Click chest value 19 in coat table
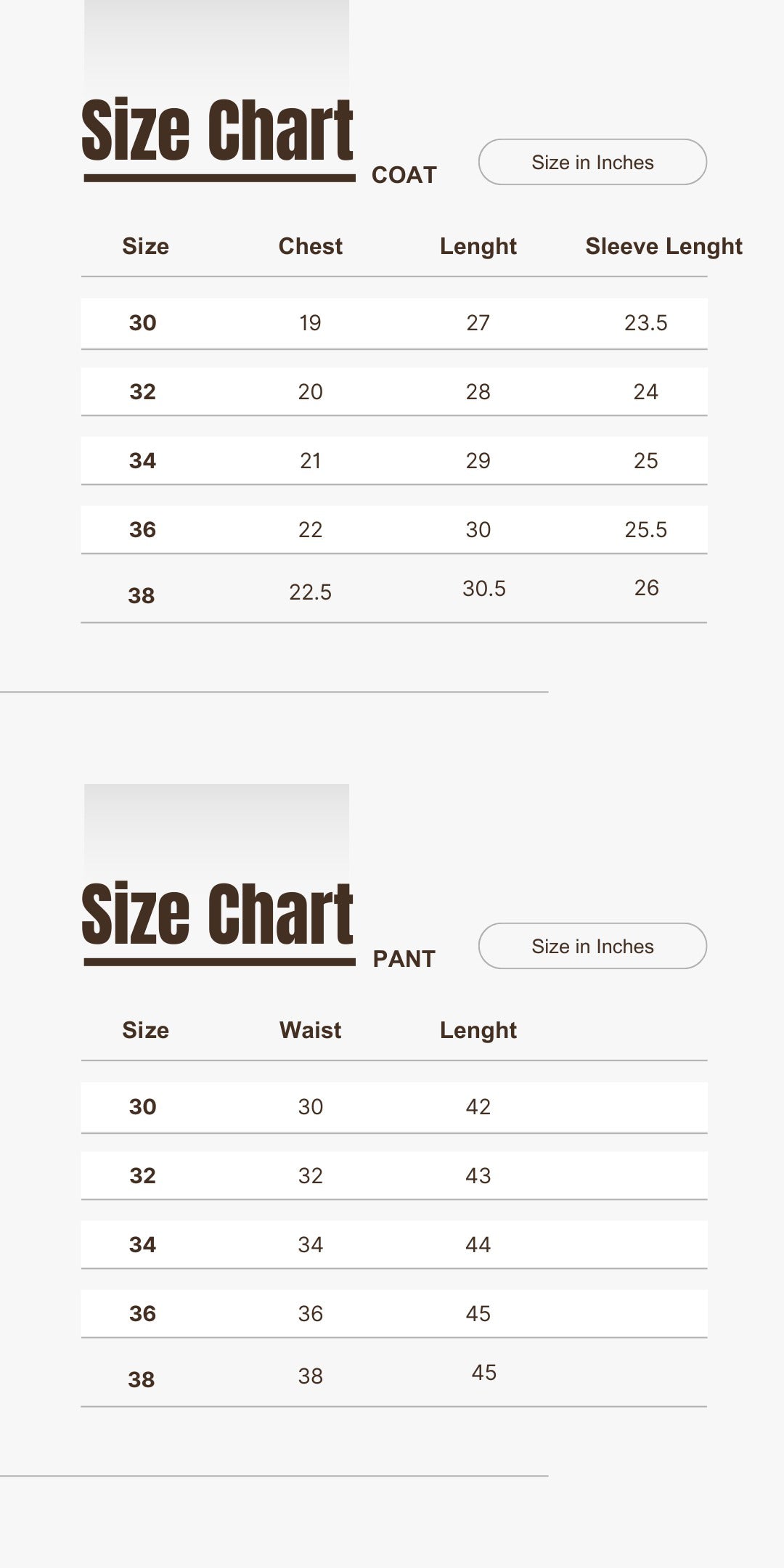784x1568 pixels. [x=310, y=323]
